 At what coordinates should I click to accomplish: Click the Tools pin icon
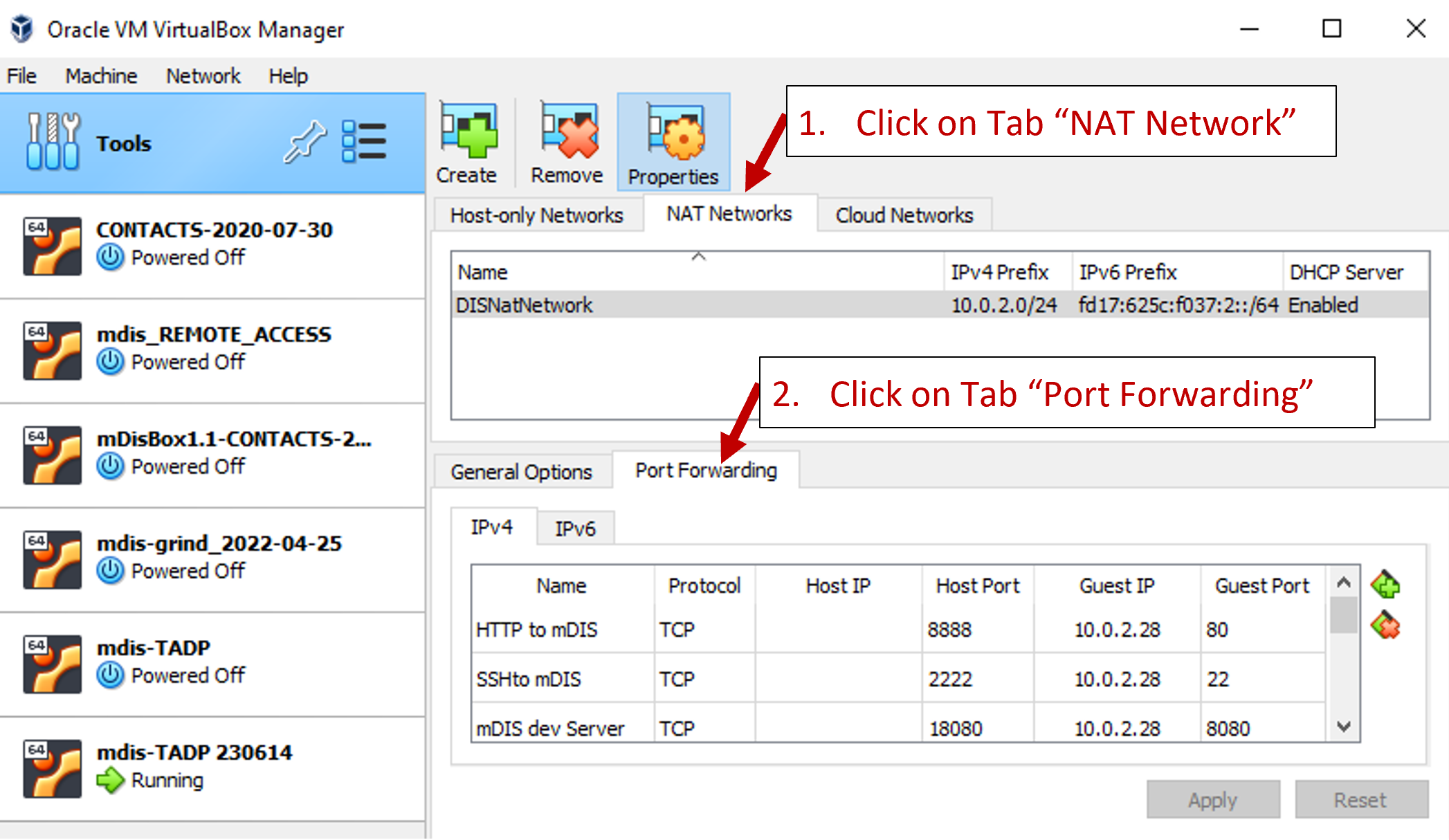305,142
